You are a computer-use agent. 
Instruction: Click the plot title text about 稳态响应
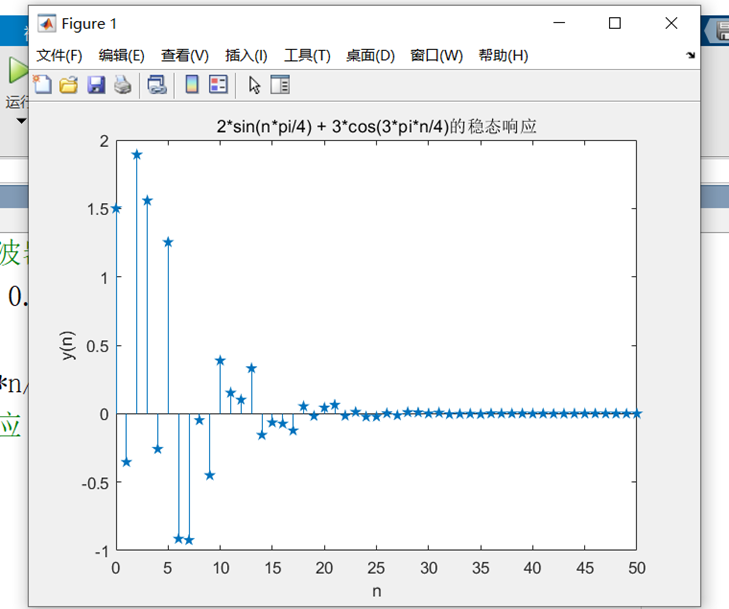[376, 126]
